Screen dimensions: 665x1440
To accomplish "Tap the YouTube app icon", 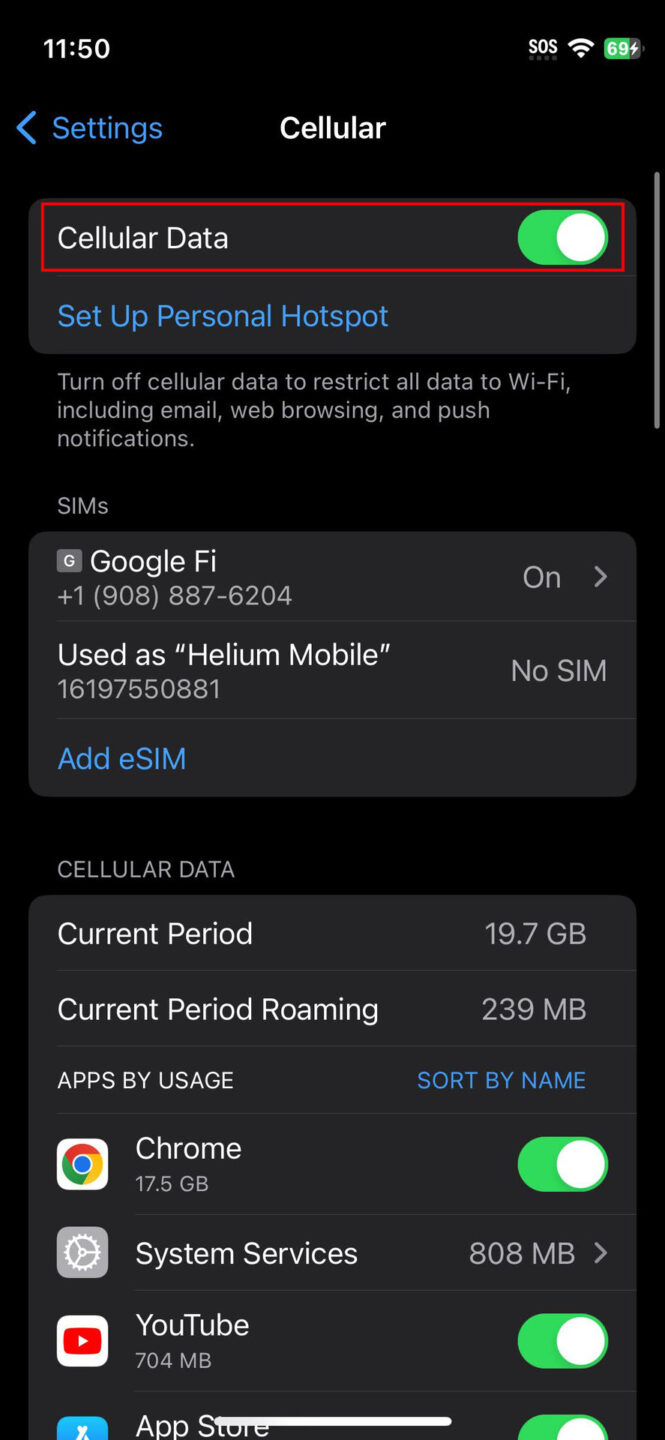I will click(82, 1341).
